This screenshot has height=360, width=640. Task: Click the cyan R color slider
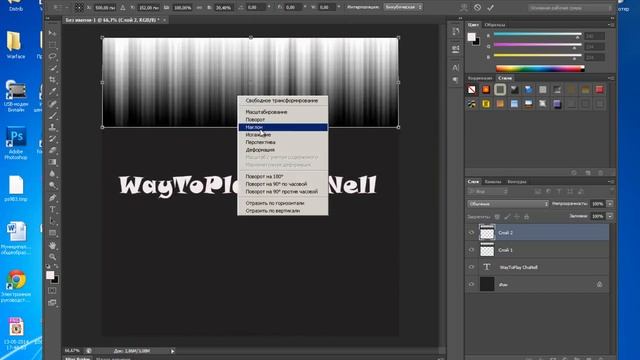pos(538,34)
